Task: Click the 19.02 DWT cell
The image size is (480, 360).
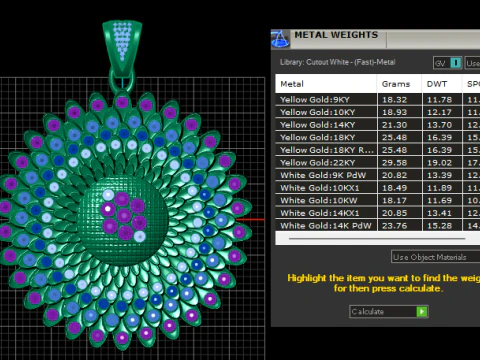Action: pyautogui.click(x=442, y=163)
